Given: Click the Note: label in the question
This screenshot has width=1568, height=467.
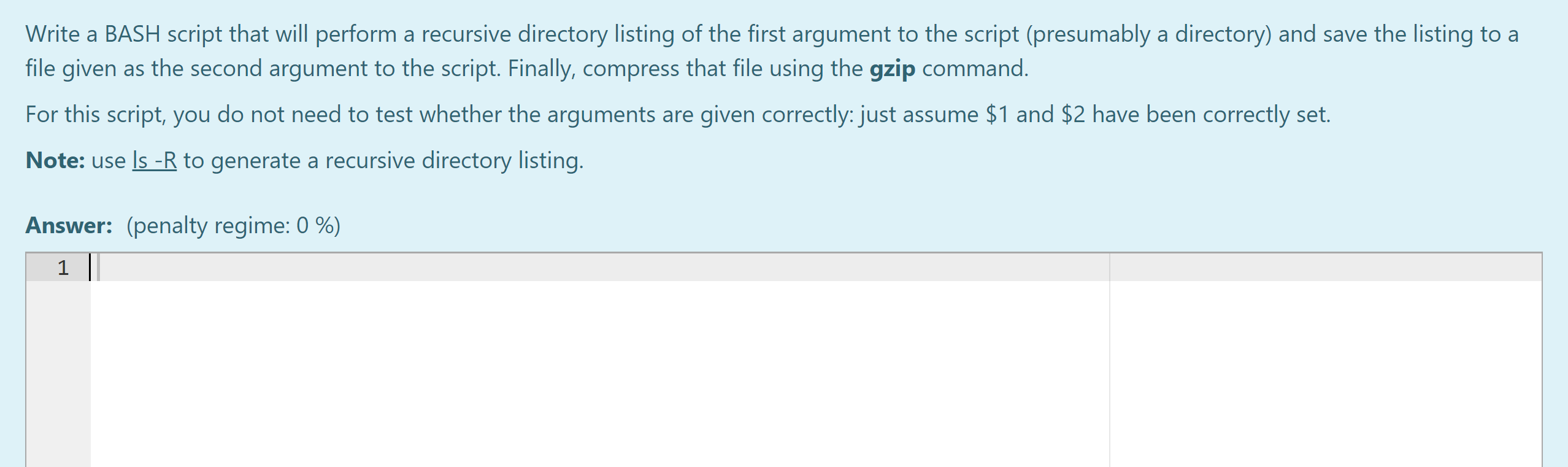Looking at the screenshot, I should pyautogui.click(x=54, y=160).
